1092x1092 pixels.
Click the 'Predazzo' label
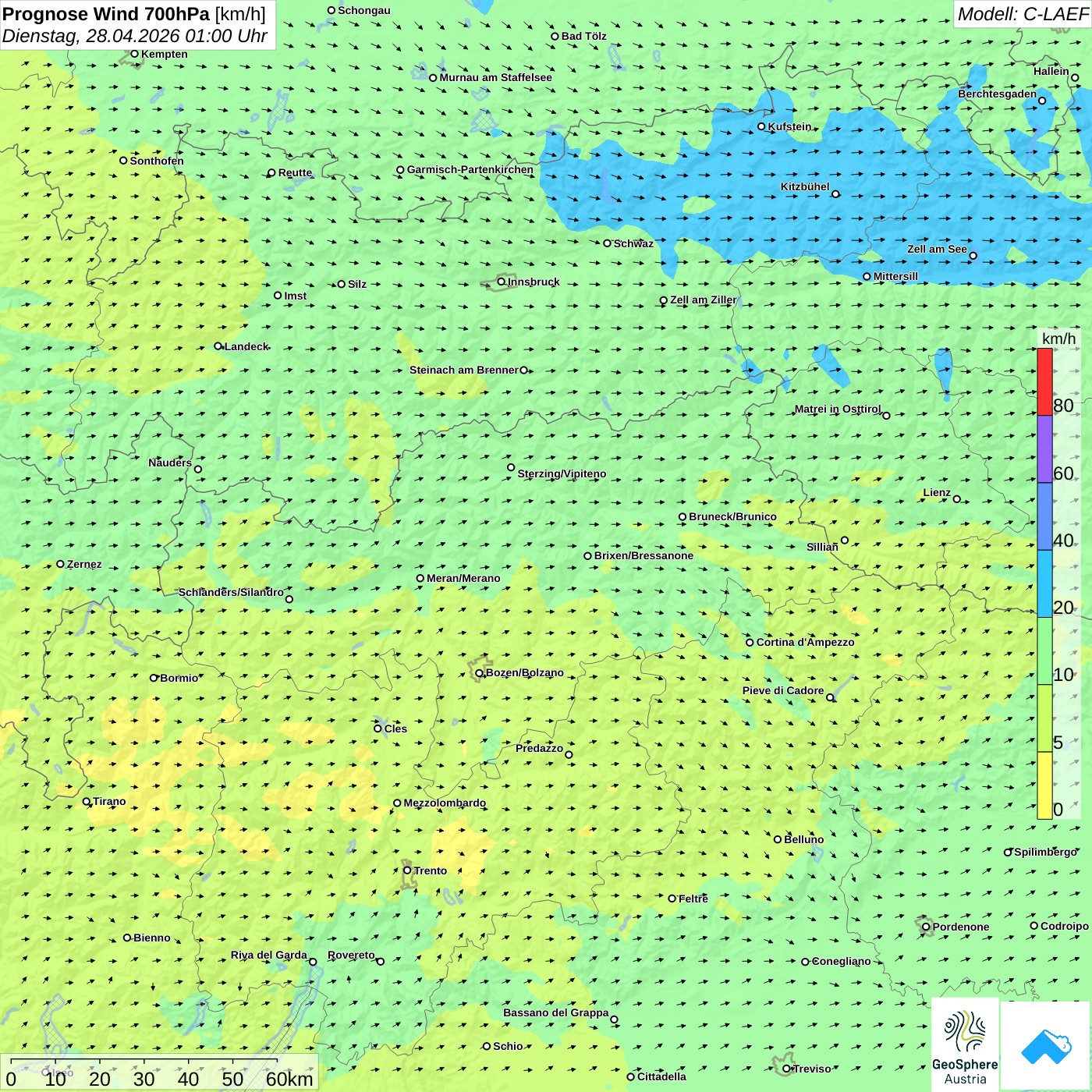(x=539, y=748)
